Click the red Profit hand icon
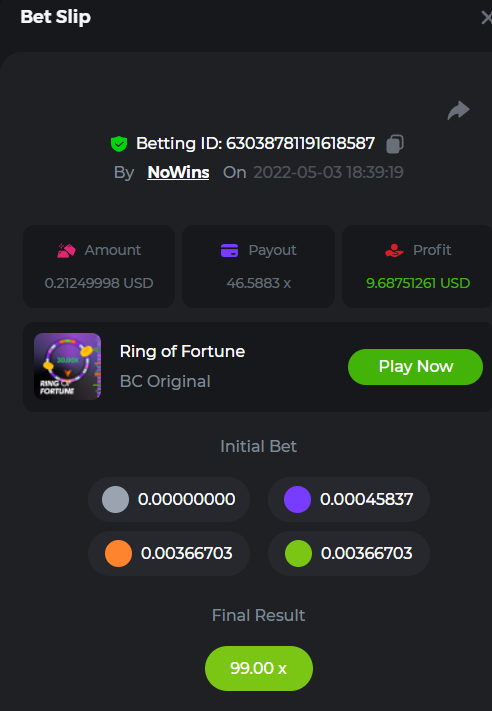The image size is (492, 711). [394, 250]
